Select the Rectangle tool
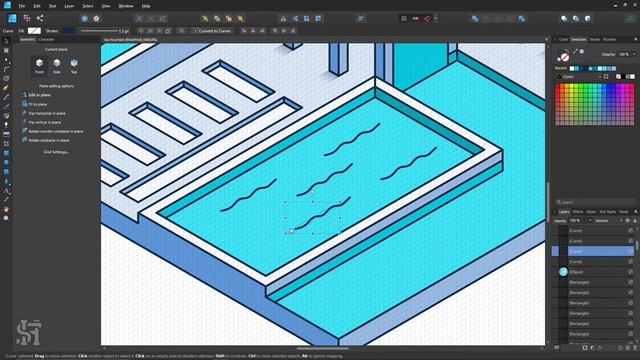640x360 pixels. click(6, 153)
